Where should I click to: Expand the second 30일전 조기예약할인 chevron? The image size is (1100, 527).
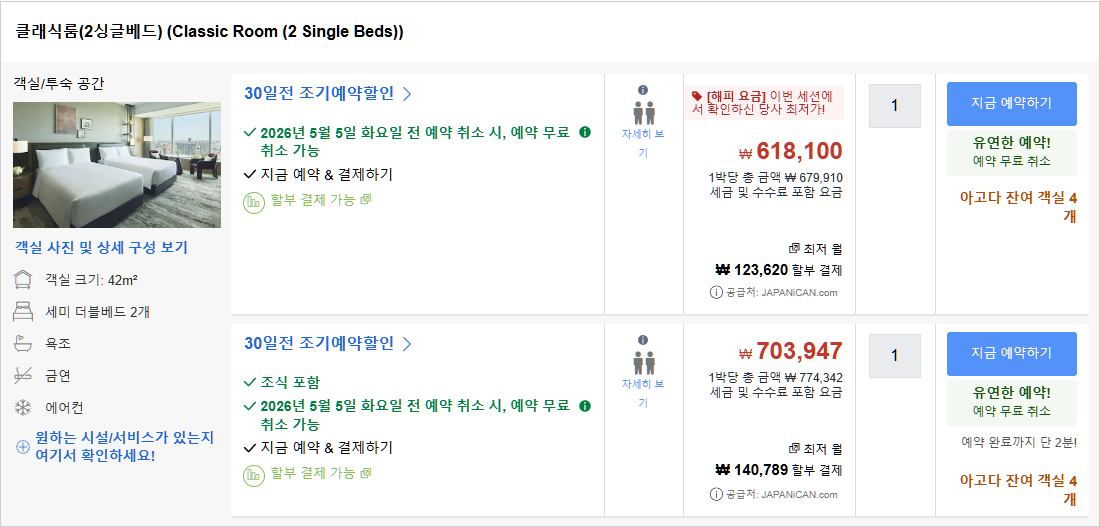click(406, 344)
